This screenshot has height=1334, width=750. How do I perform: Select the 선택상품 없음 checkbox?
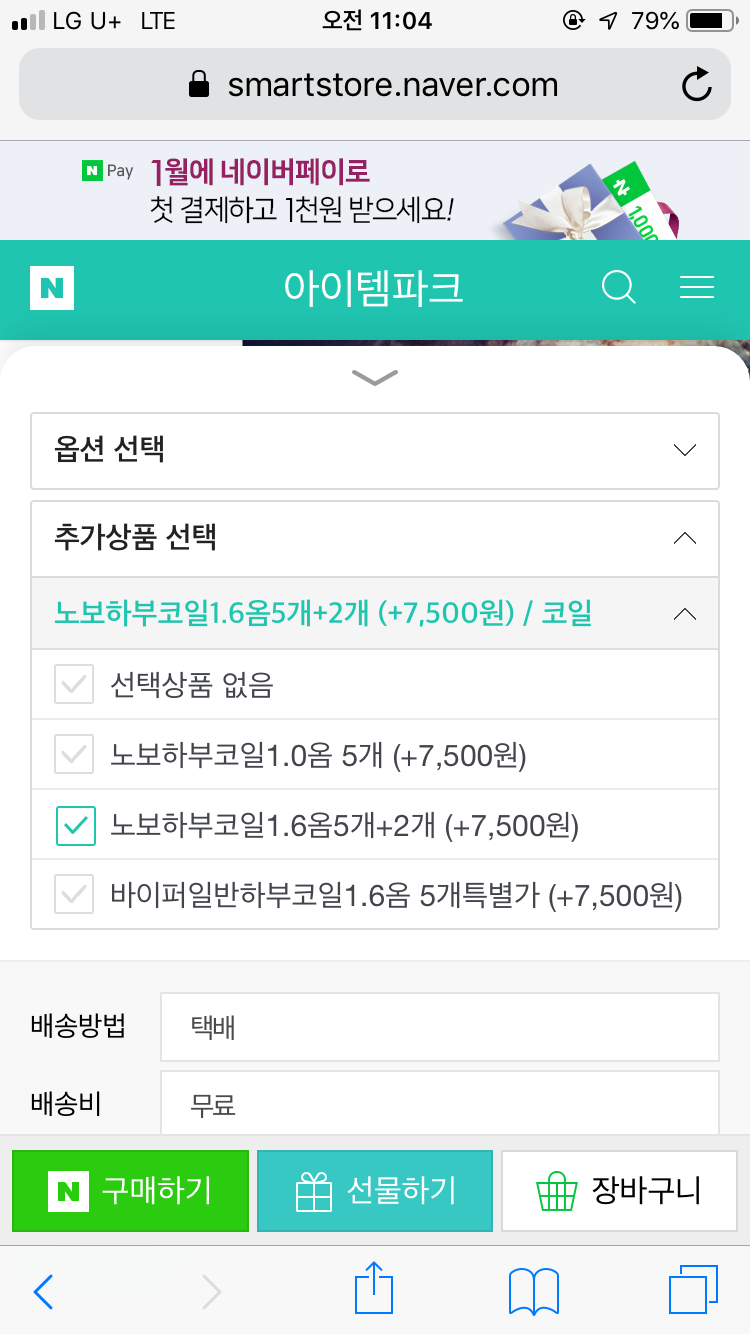75,685
